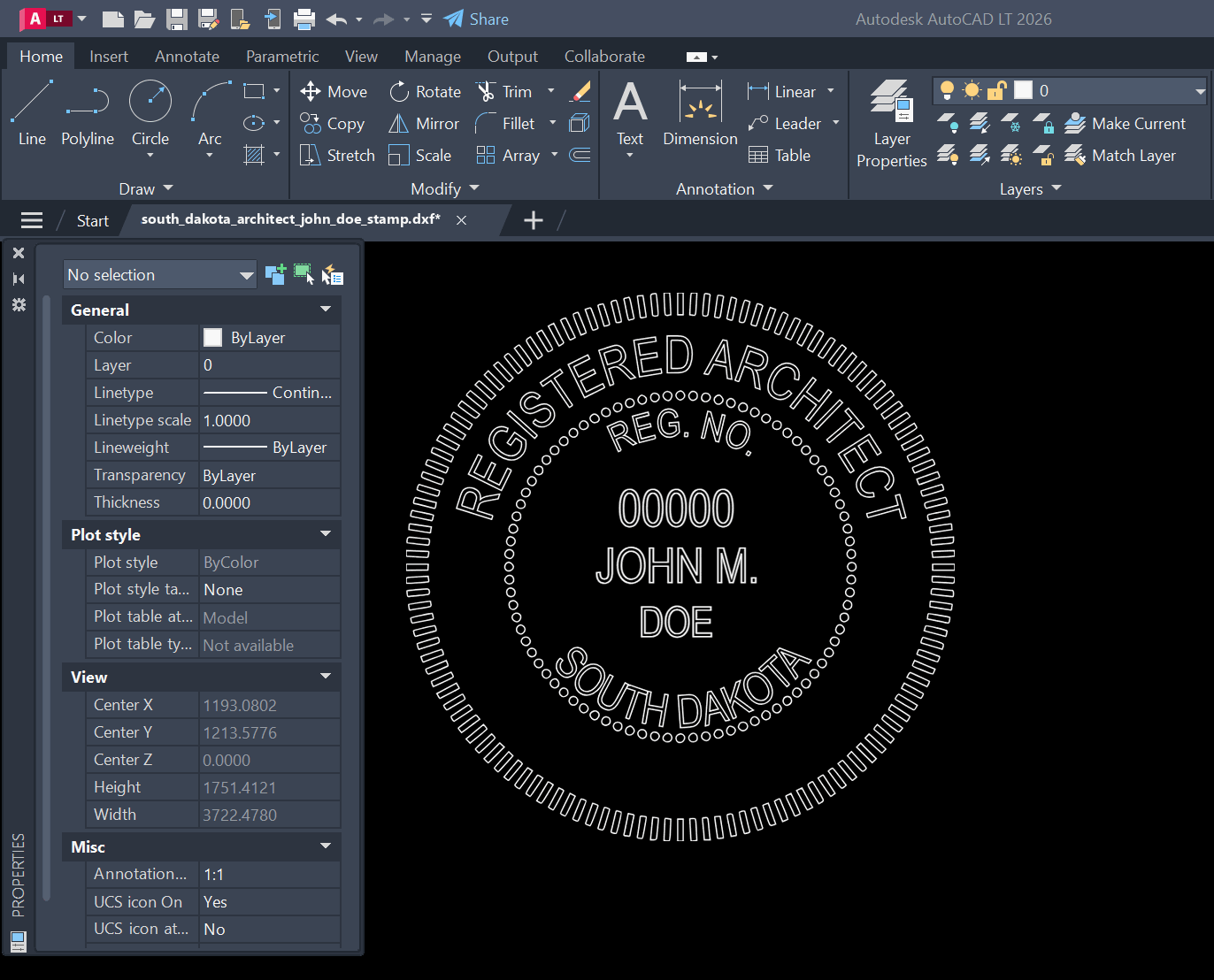Open Layer Properties manager
Viewport: 1214px width, 980px height.
[891, 123]
